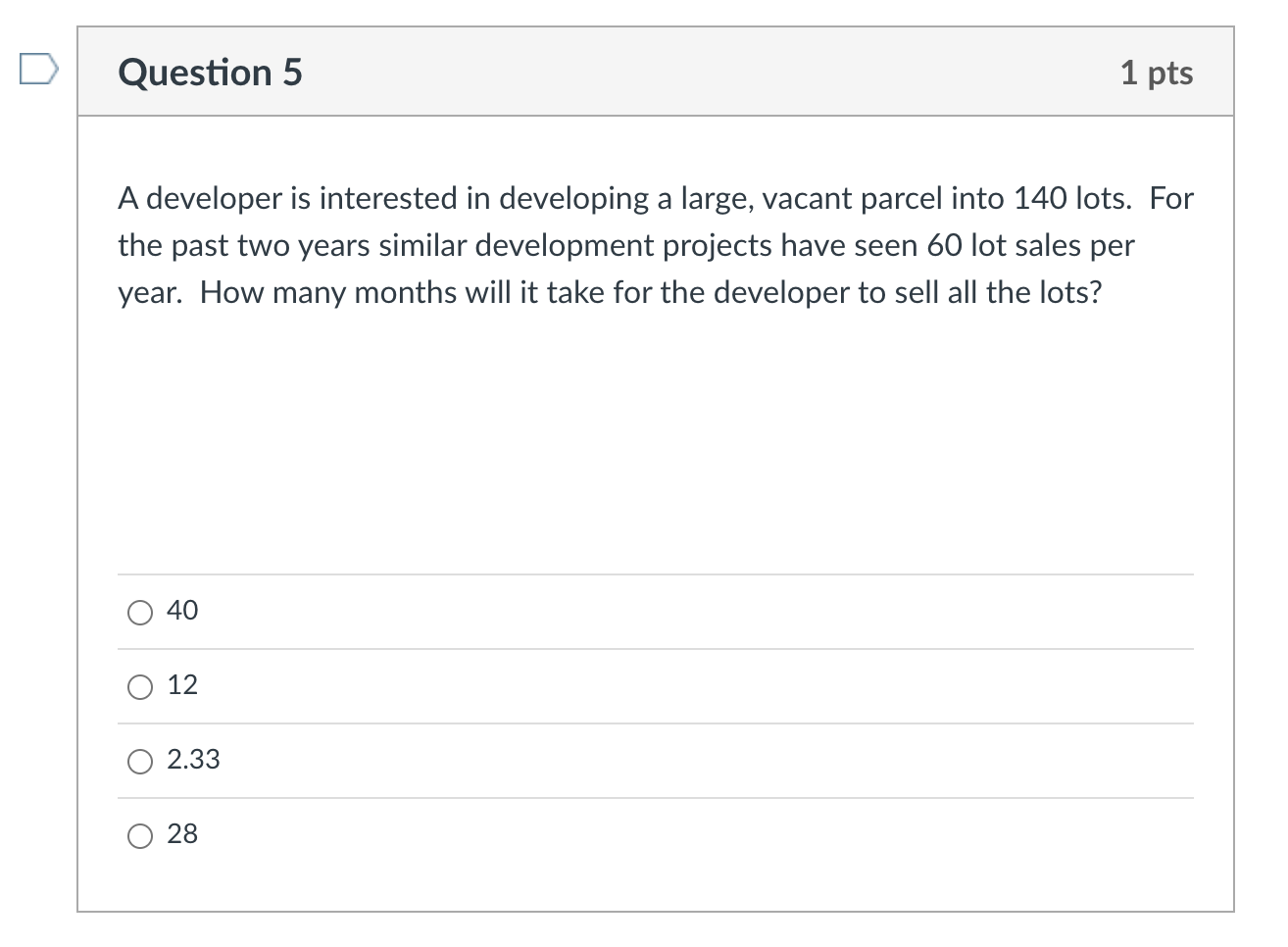This screenshot has width=1288, height=947.
Task: Click the empty gray area of the question header bar
Action: tap(706, 73)
